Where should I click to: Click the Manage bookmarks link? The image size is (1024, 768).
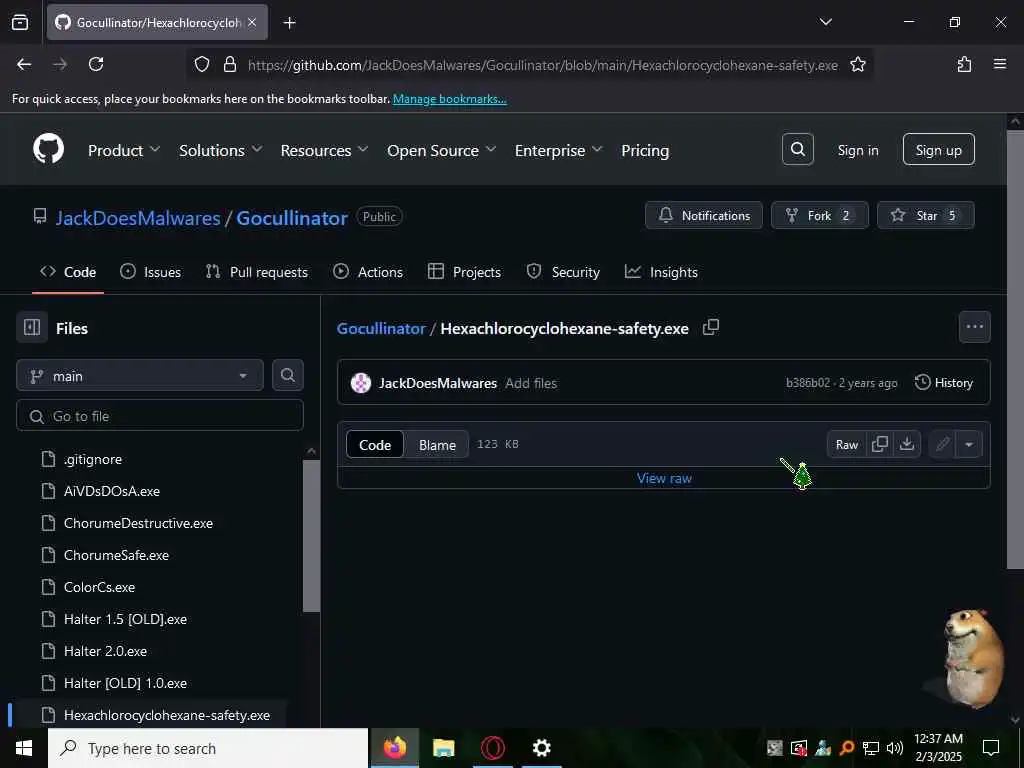pos(449,99)
